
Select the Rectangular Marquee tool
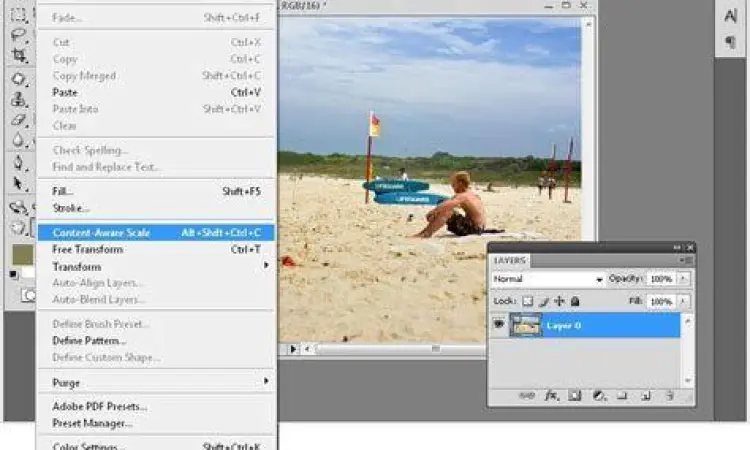click(19, 15)
